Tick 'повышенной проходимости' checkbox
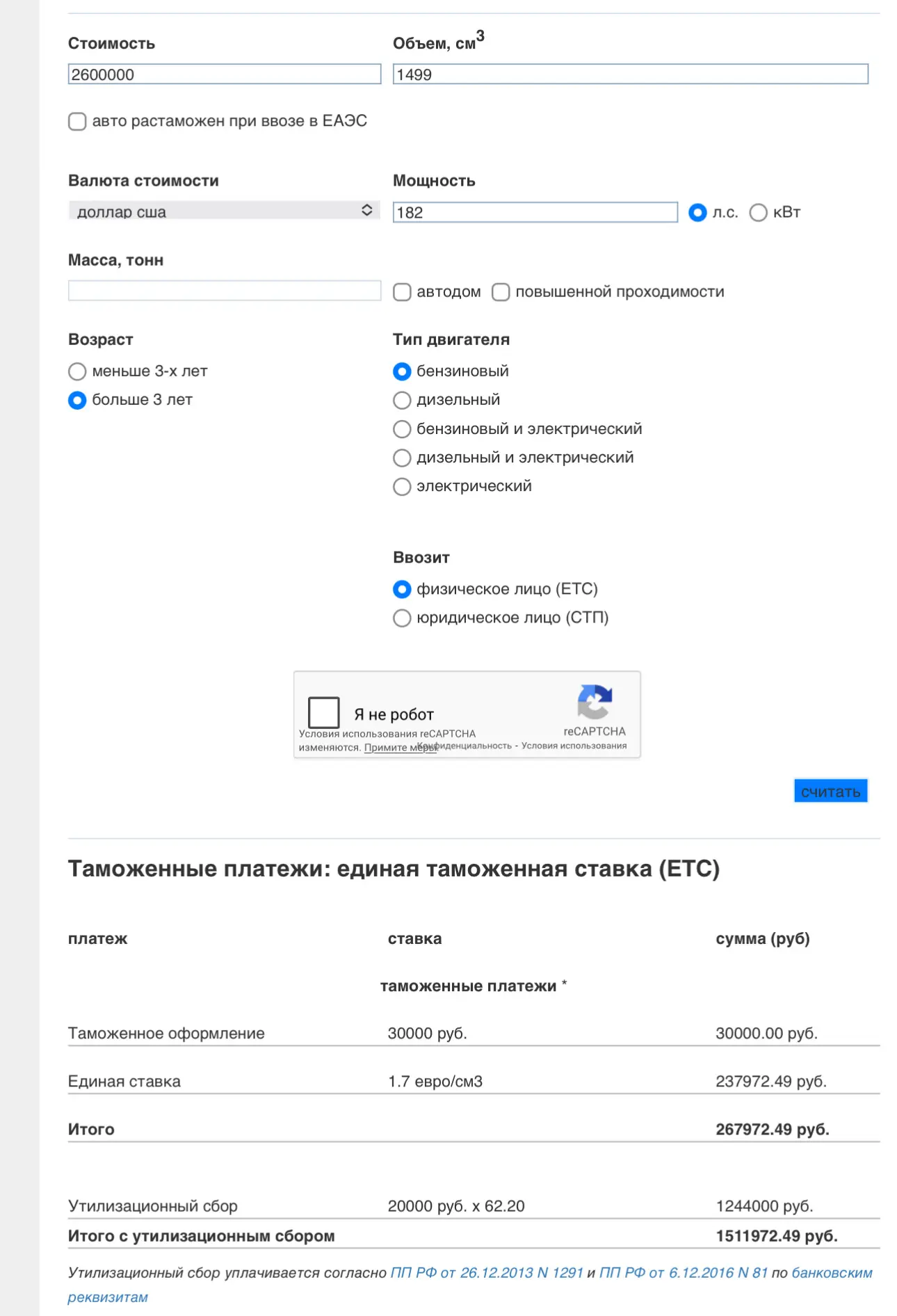Viewport: 897px width, 1316px height. [501, 292]
